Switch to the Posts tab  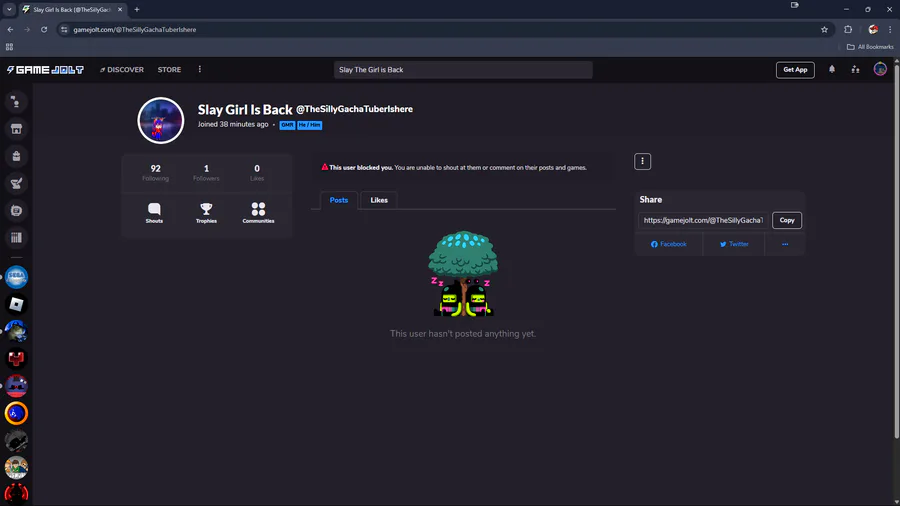(339, 200)
